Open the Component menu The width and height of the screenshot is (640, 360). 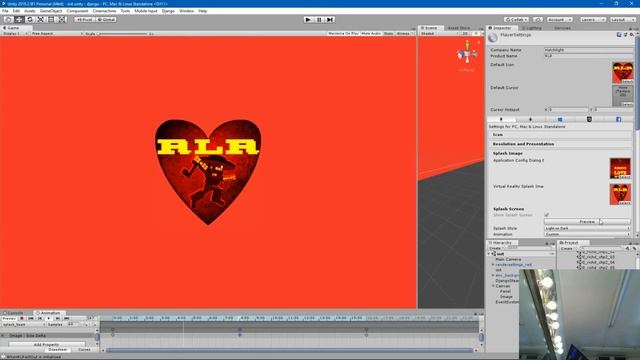77,11
